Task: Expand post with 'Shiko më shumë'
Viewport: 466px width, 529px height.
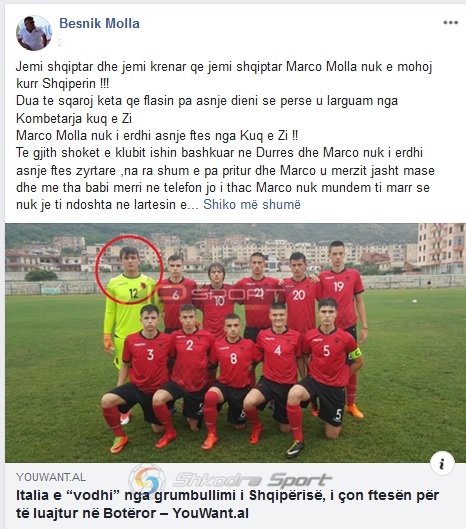Action: 252,204
